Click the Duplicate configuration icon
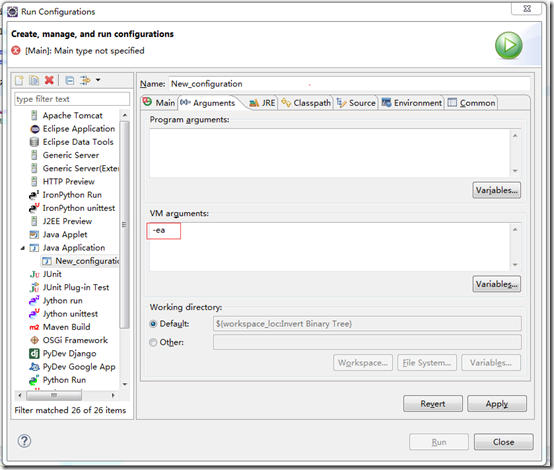This screenshot has height=470, width=554. (x=34, y=81)
